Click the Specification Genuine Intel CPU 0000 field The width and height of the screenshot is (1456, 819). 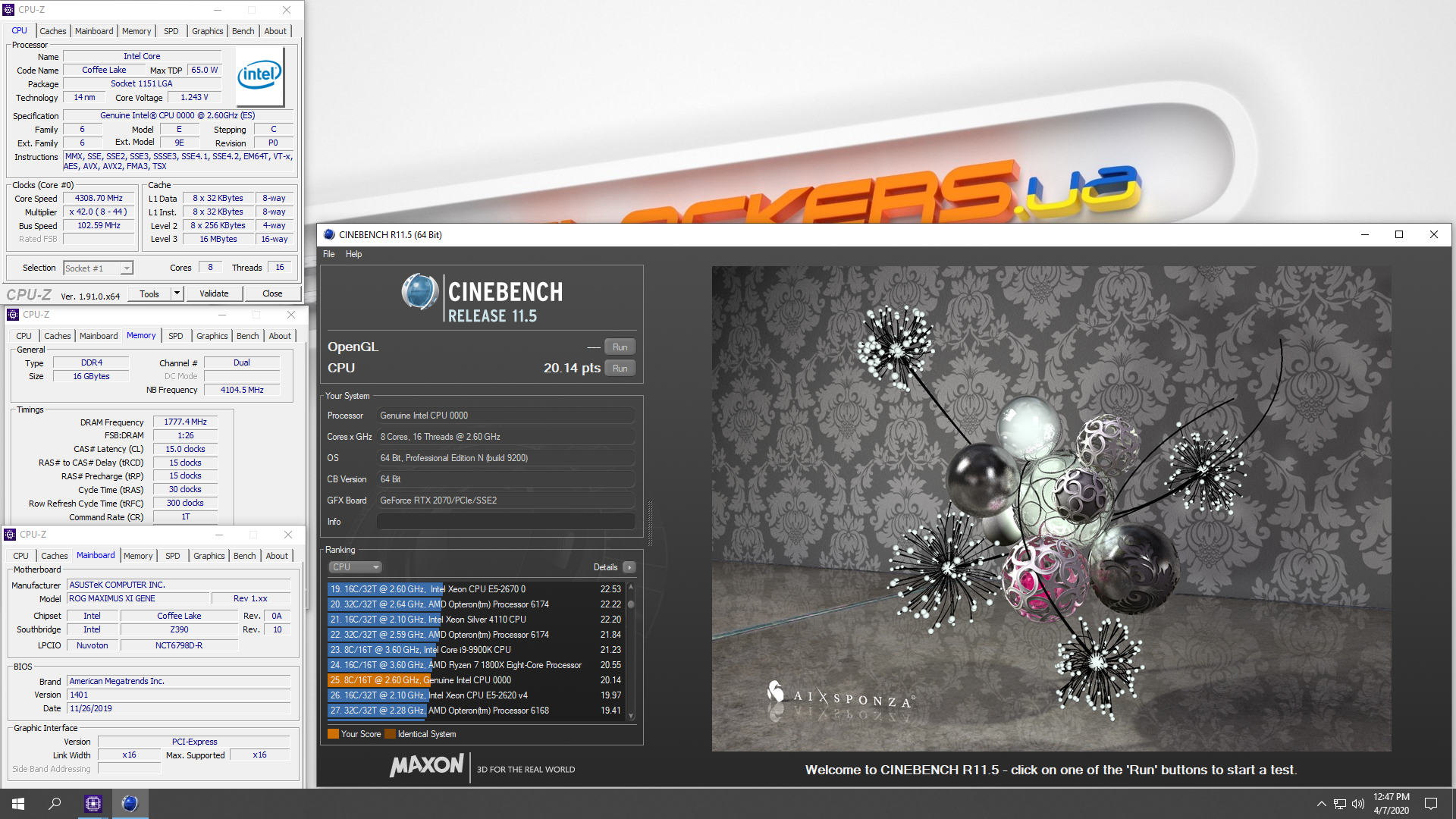tap(177, 116)
